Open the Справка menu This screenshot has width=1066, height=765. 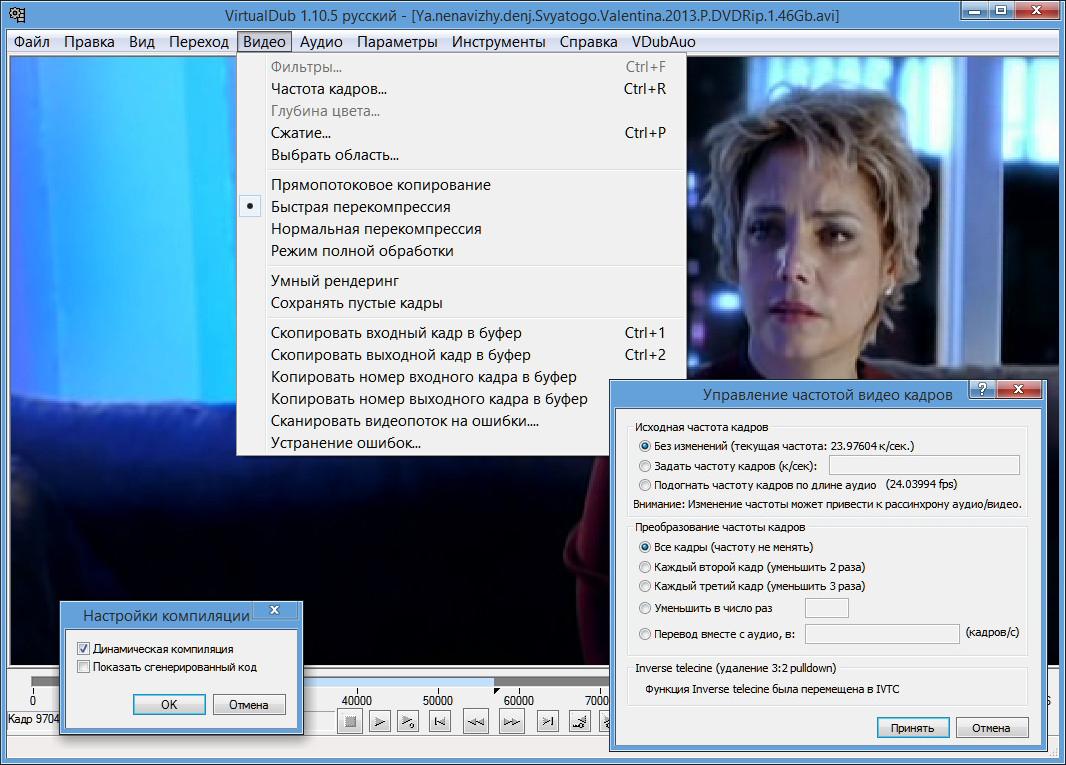pyautogui.click(x=589, y=41)
